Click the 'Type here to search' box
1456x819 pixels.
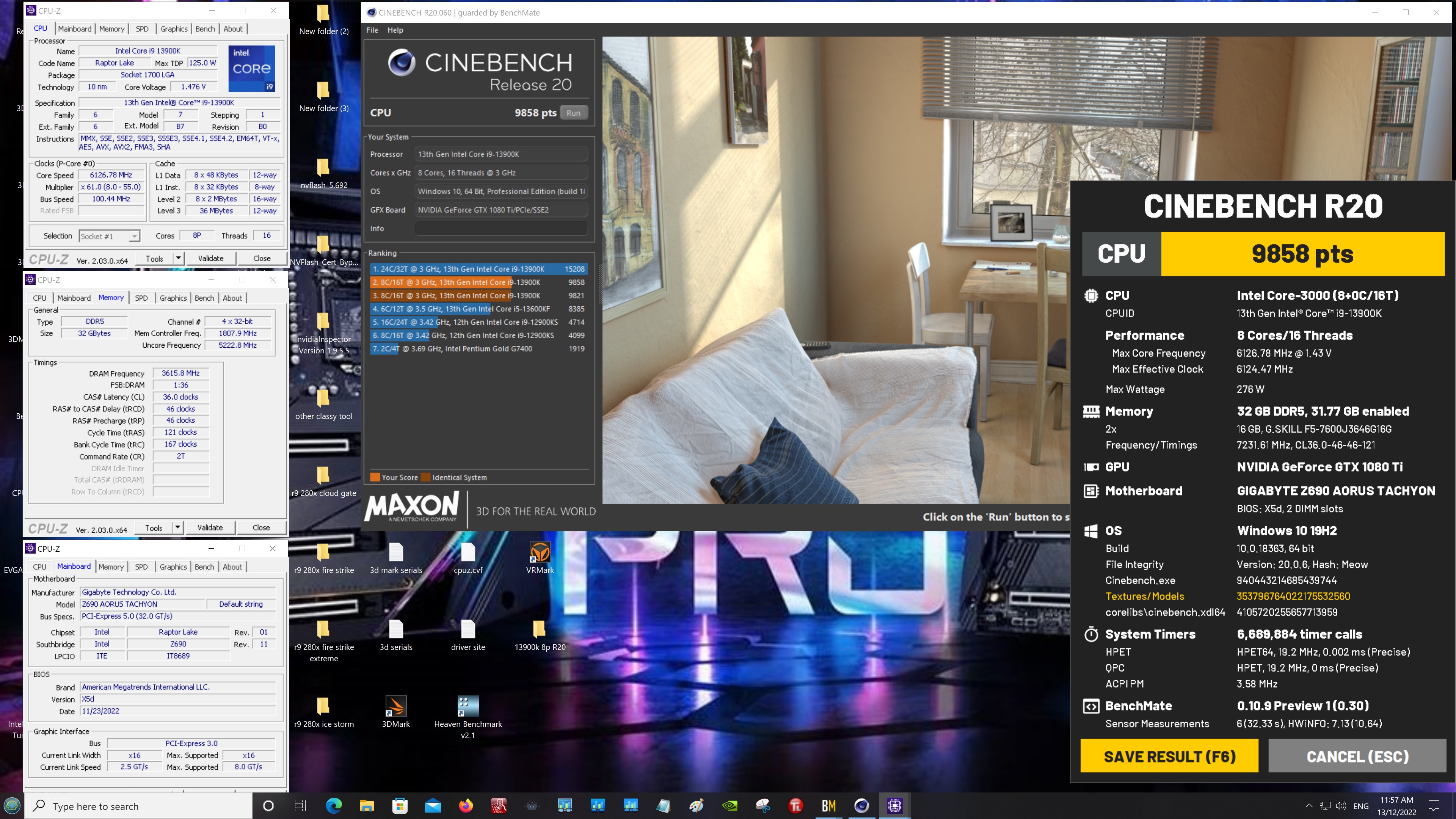(138, 806)
